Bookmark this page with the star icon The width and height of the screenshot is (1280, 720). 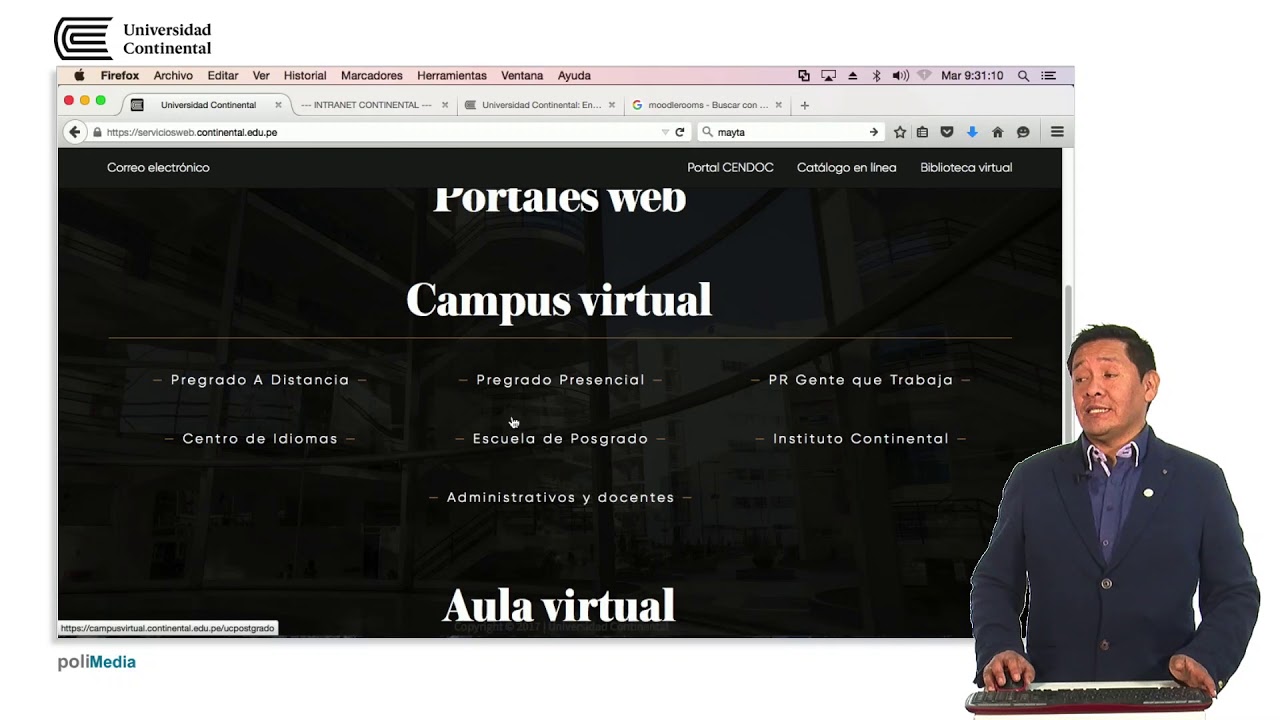(x=900, y=132)
